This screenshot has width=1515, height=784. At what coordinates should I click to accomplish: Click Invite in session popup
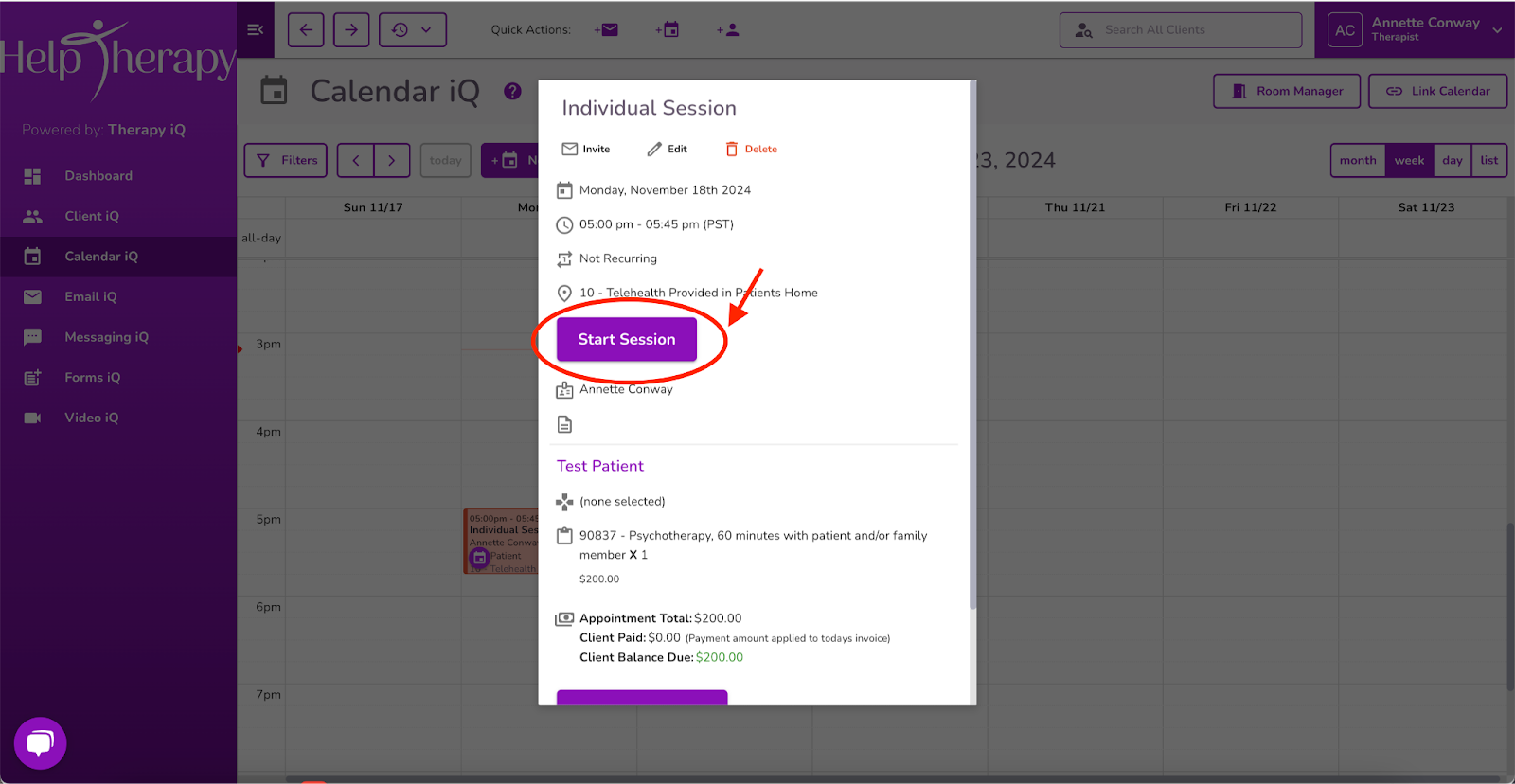click(x=586, y=149)
